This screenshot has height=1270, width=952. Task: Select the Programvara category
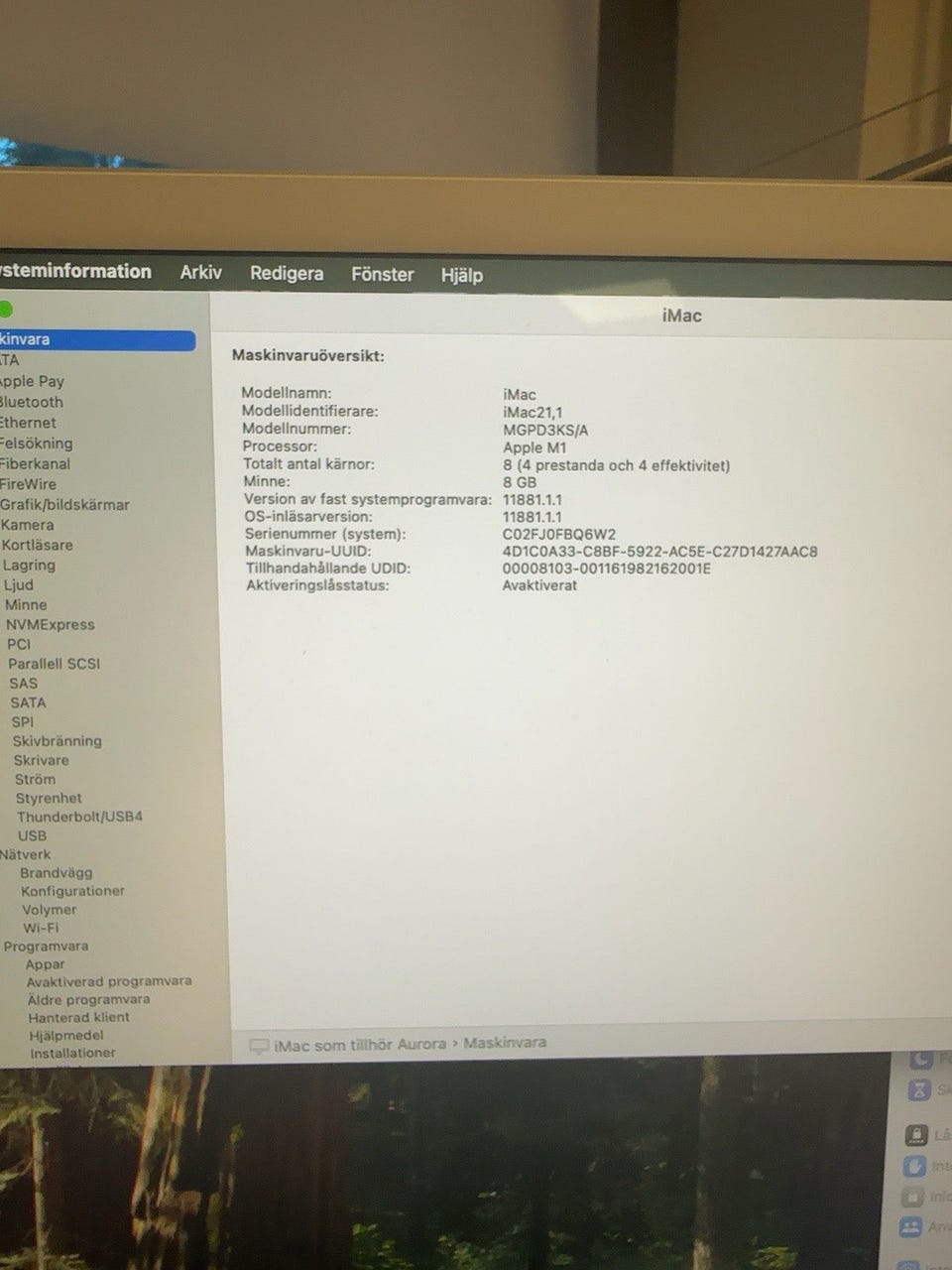pyautogui.click(x=46, y=946)
